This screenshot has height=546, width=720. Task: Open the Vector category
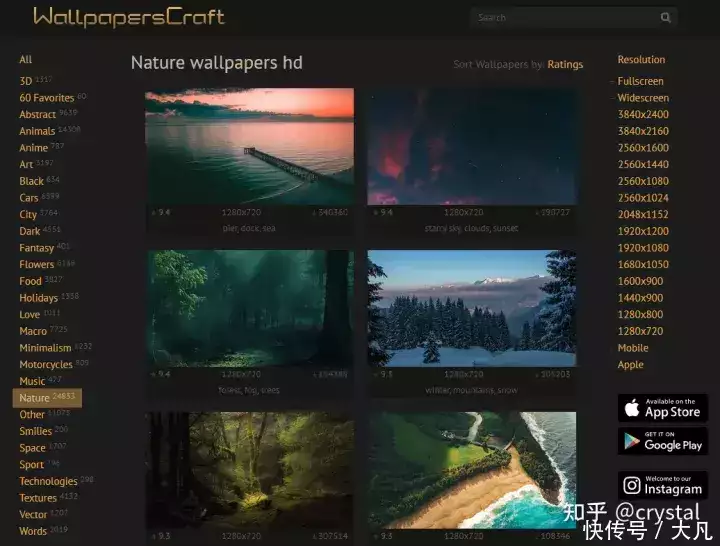click(33, 514)
